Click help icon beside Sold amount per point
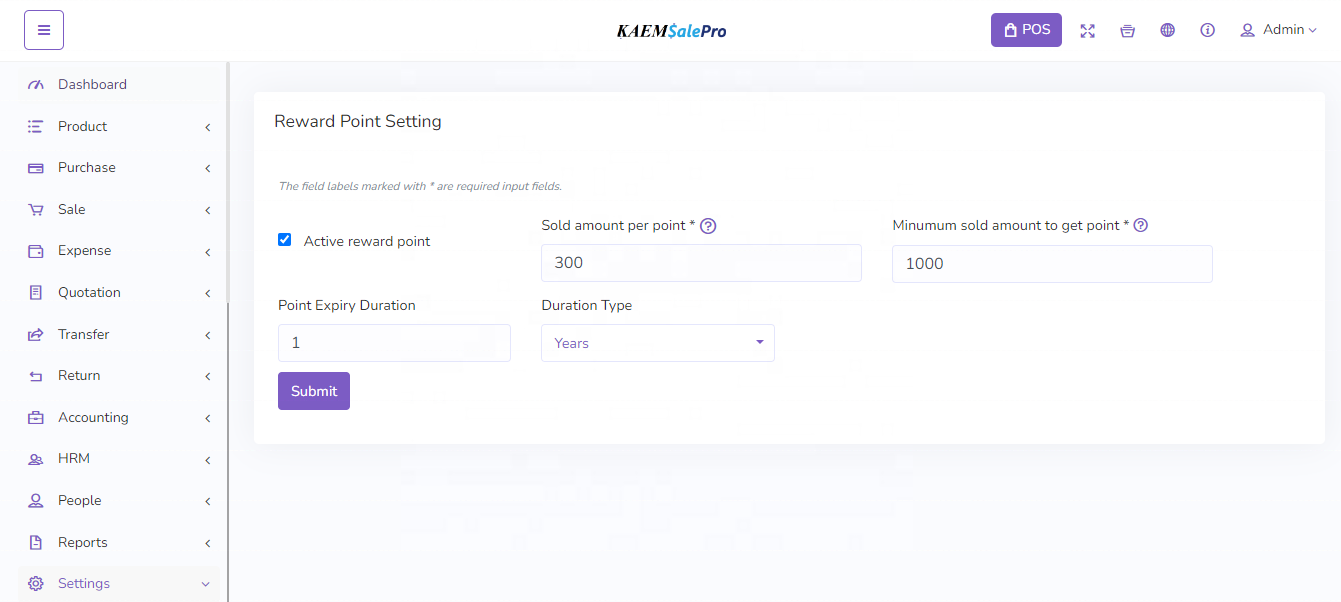This screenshot has width=1341, height=602. pos(708,226)
